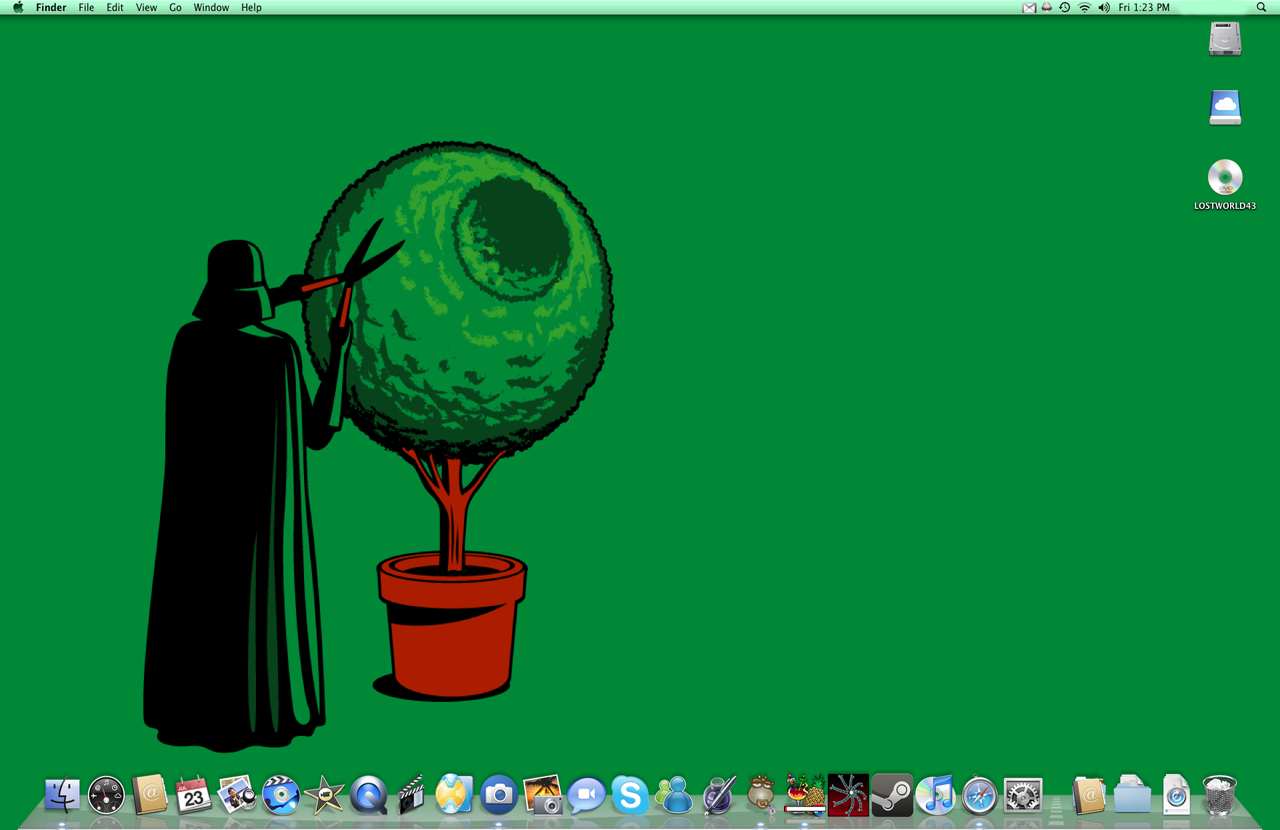The width and height of the screenshot is (1280, 830).
Task: Click the mail envelope status icon
Action: click(x=1029, y=7)
